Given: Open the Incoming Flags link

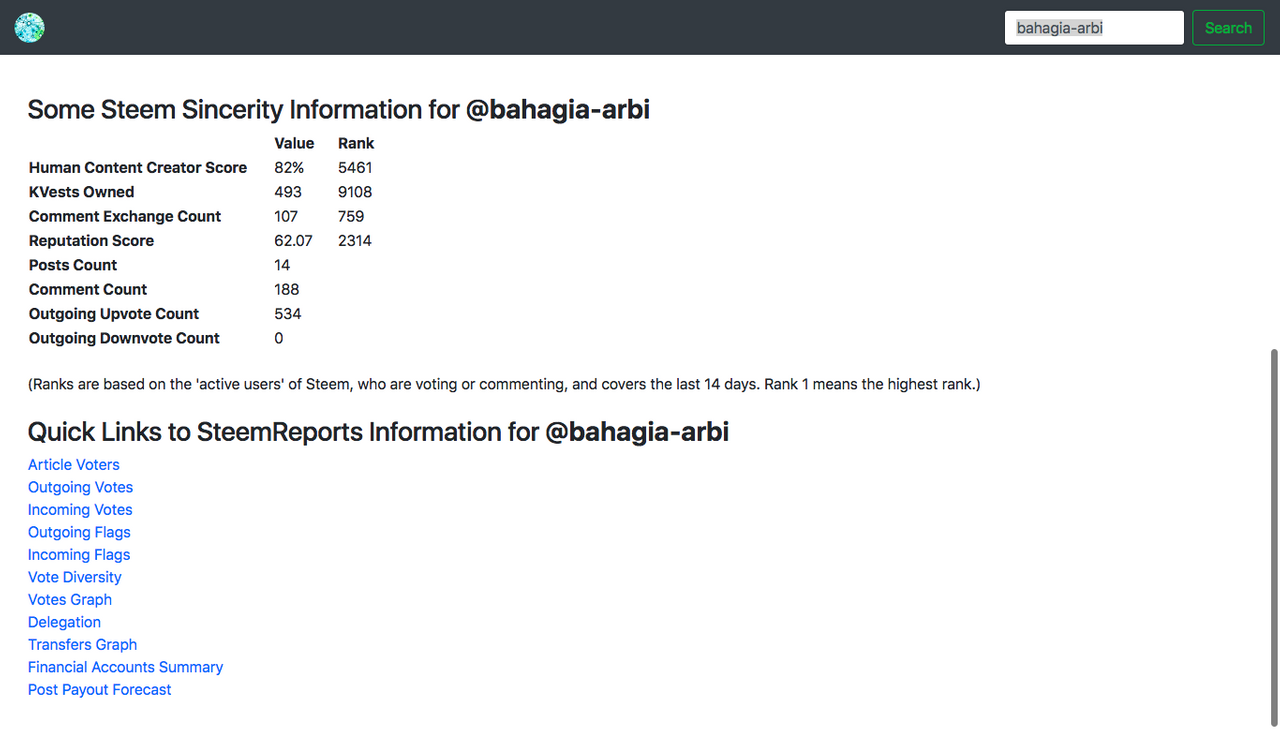Looking at the screenshot, I should pos(79,555).
